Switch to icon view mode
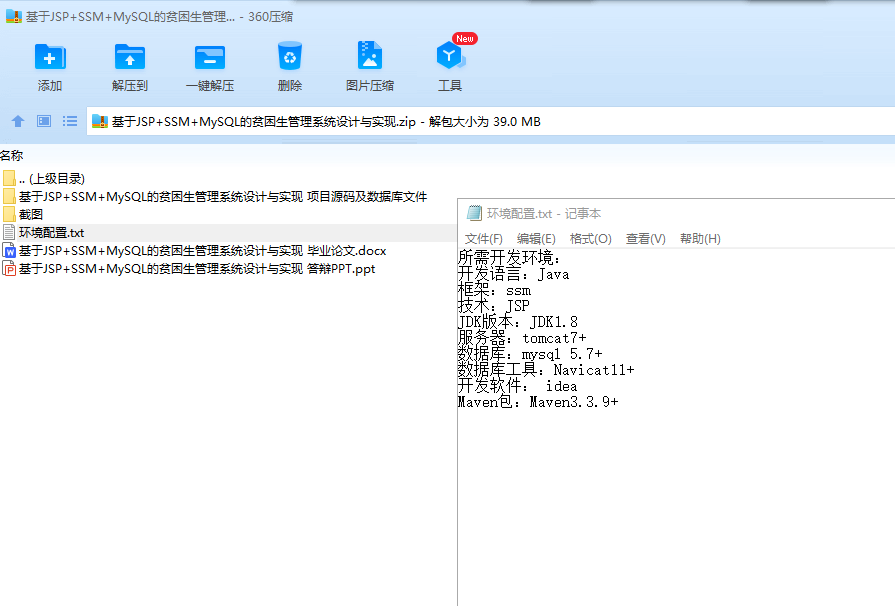 [44, 121]
